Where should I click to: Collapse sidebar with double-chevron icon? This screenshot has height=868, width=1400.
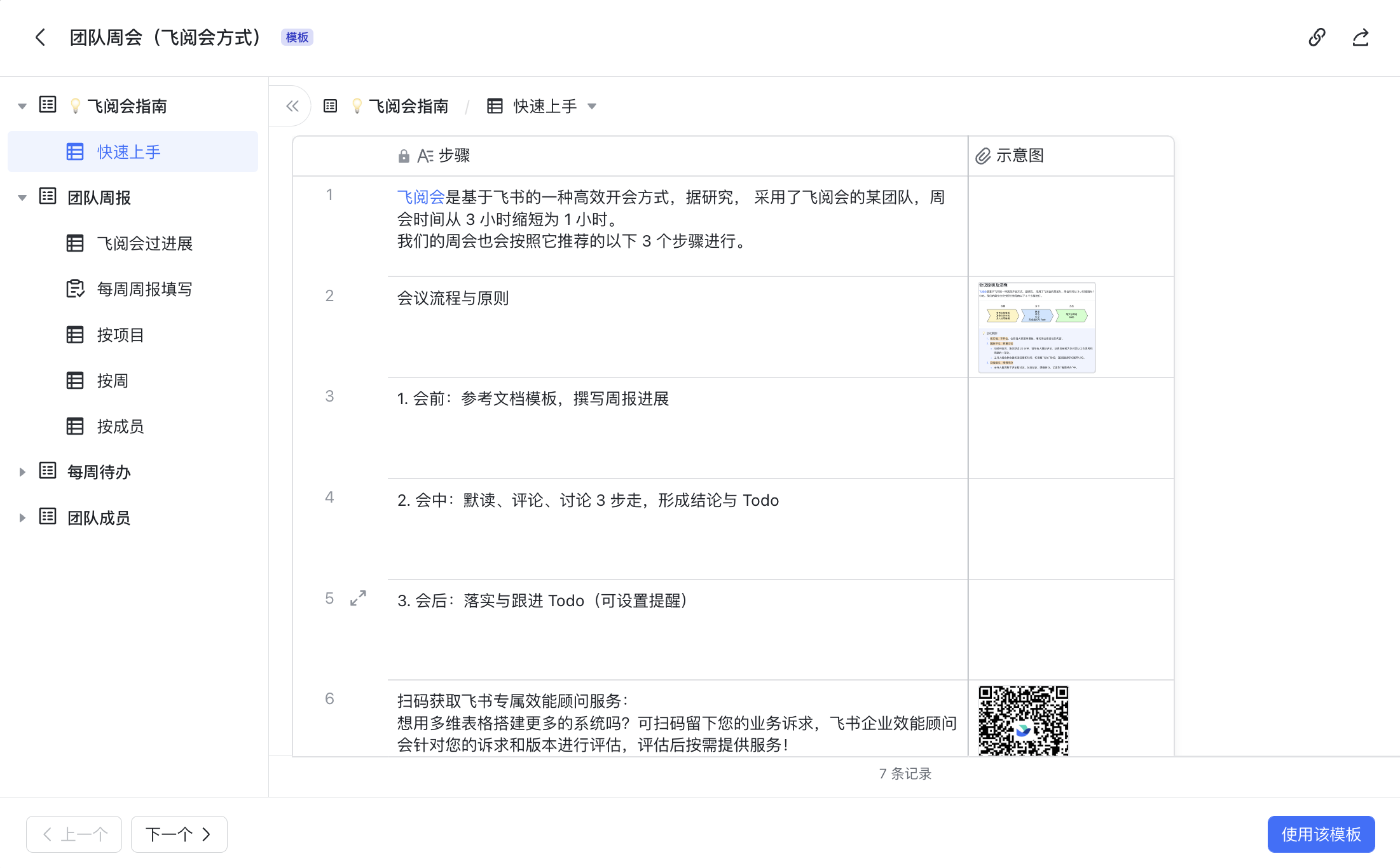coord(292,106)
